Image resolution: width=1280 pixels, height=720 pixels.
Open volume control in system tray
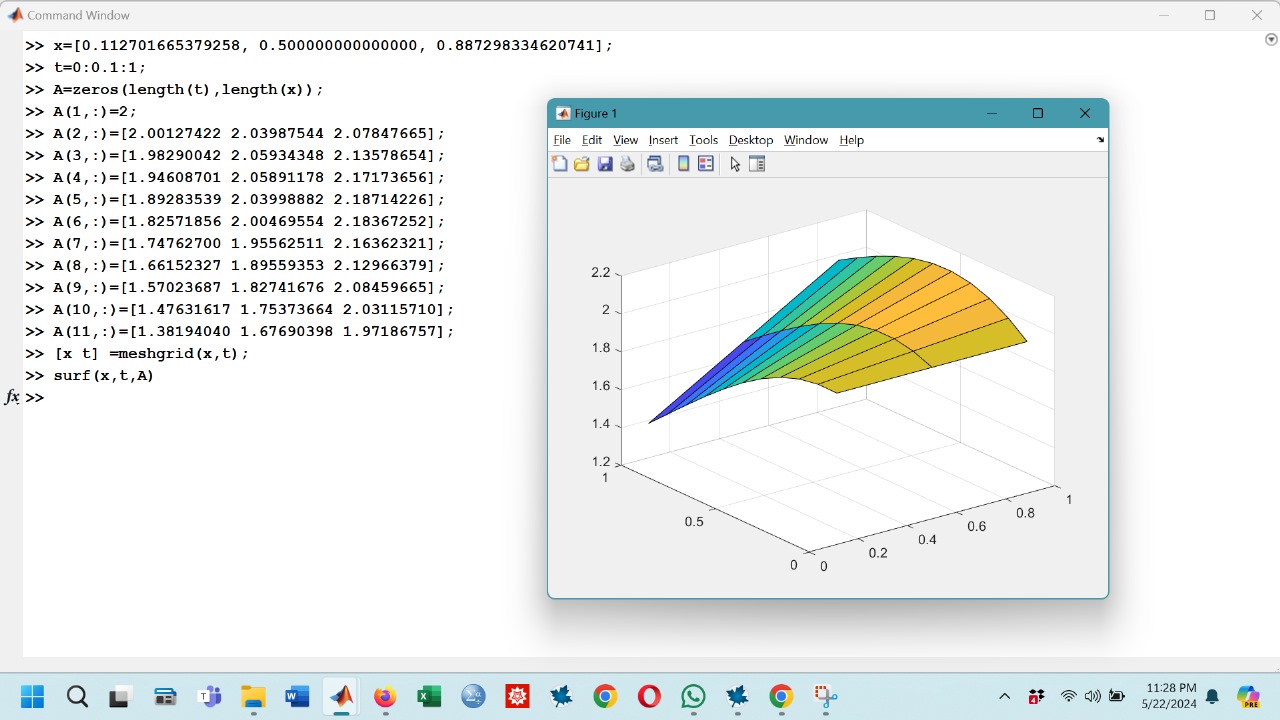click(x=1092, y=696)
